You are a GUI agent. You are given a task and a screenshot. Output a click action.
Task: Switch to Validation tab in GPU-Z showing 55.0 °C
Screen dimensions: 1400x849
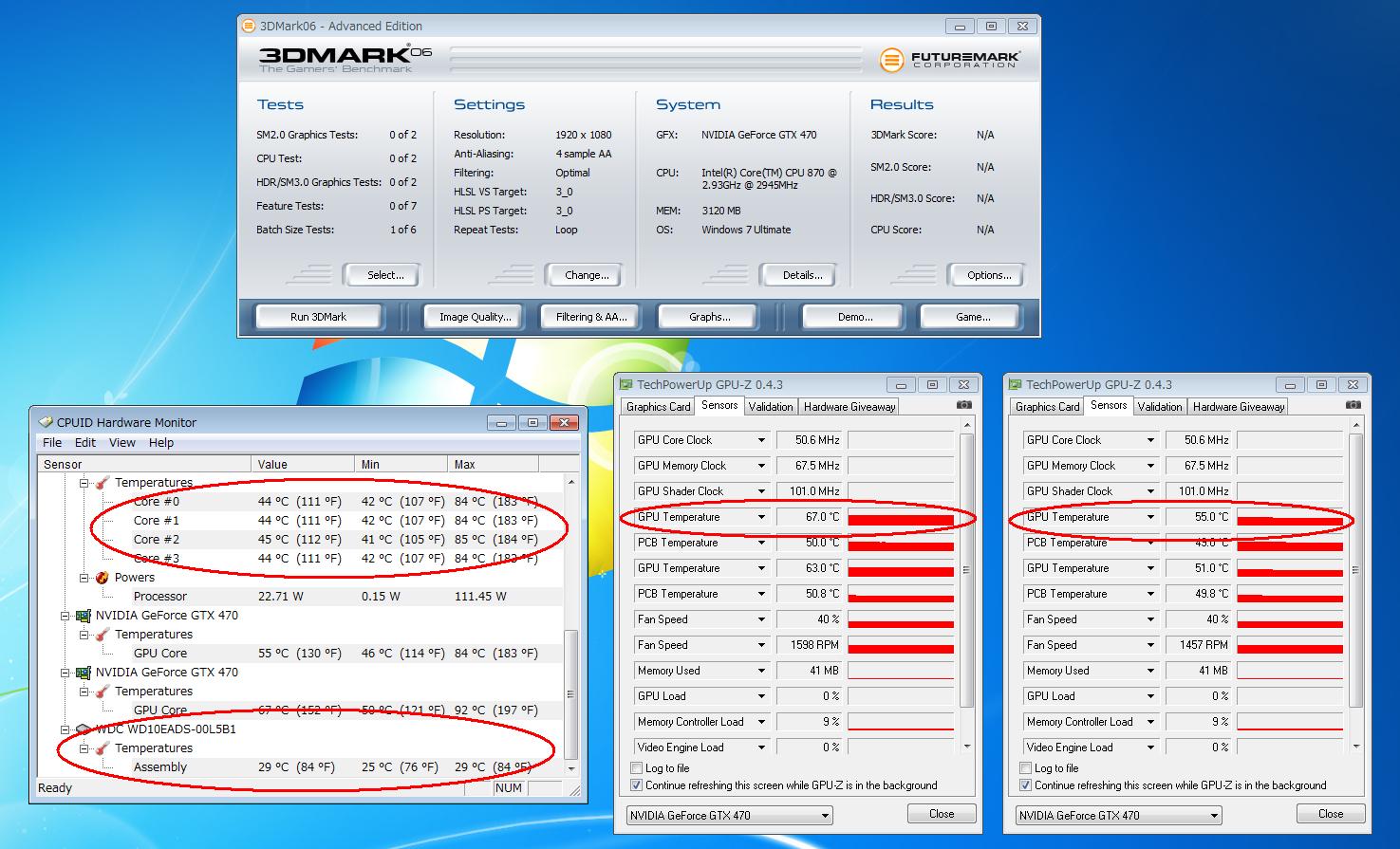pyautogui.click(x=1160, y=407)
